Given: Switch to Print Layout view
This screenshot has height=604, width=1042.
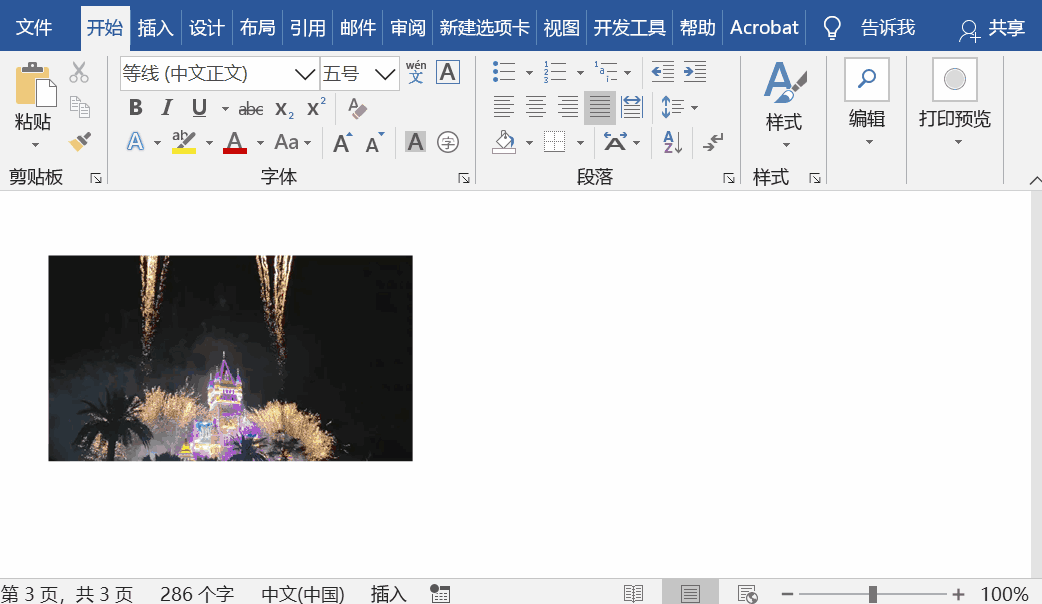Looking at the screenshot, I should [690, 593].
